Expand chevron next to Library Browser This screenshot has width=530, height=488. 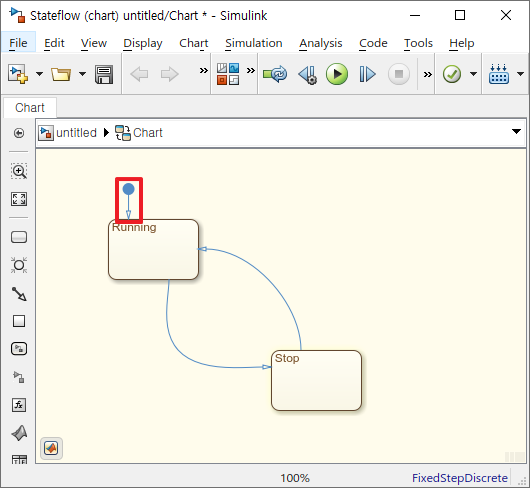(250, 70)
